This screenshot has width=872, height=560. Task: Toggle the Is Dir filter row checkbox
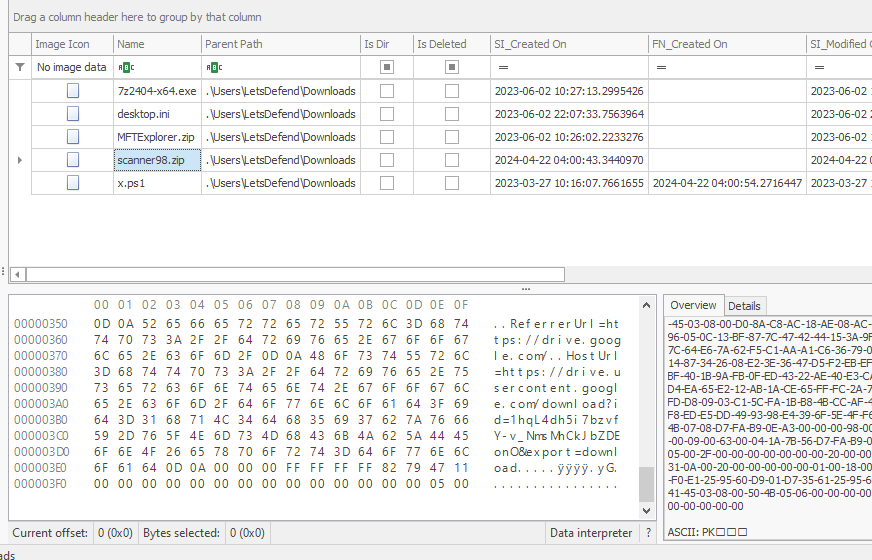tap(387, 67)
